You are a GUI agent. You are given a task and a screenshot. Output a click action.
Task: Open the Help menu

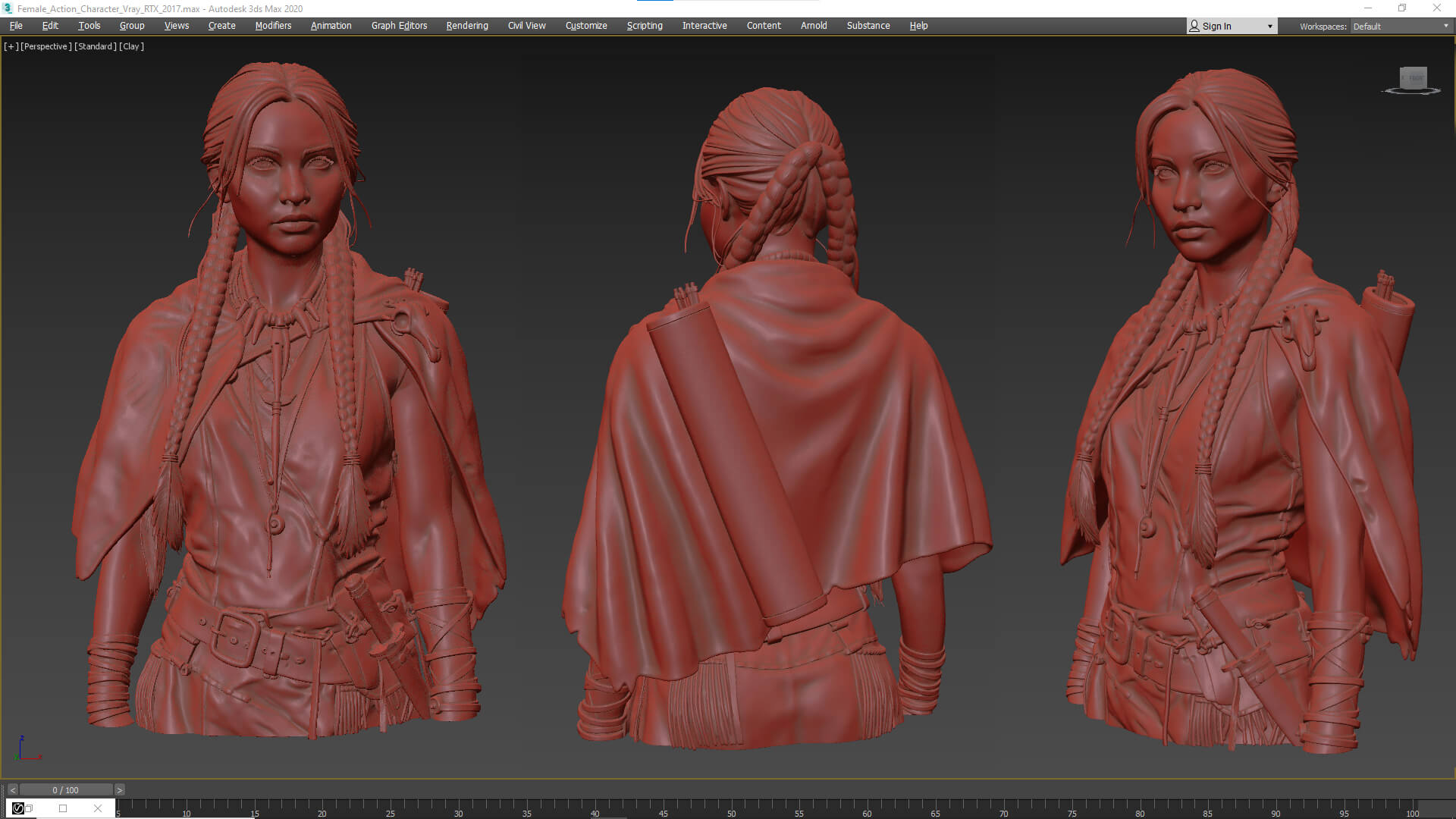point(918,26)
